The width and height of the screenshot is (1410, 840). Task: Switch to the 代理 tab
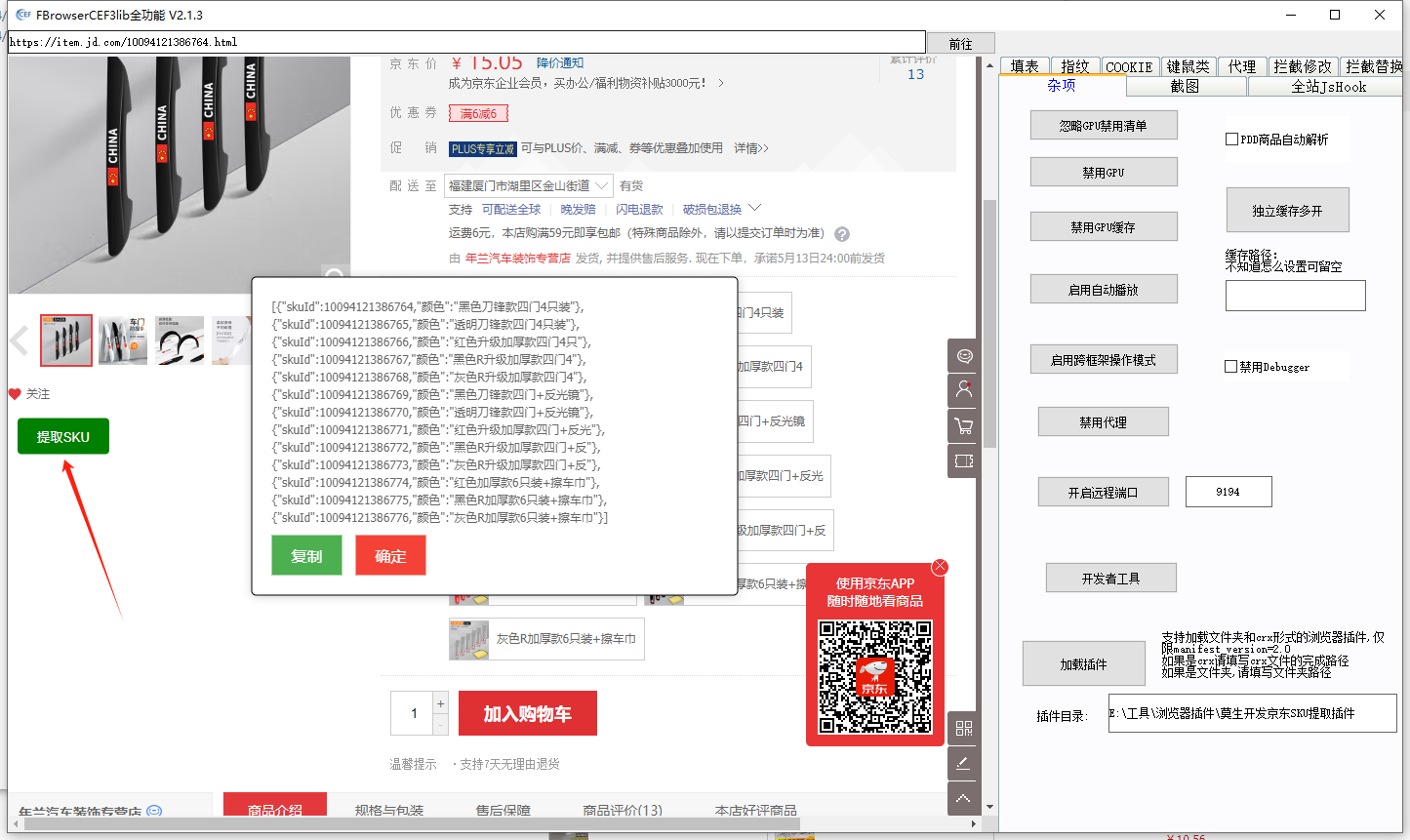[x=1242, y=66]
